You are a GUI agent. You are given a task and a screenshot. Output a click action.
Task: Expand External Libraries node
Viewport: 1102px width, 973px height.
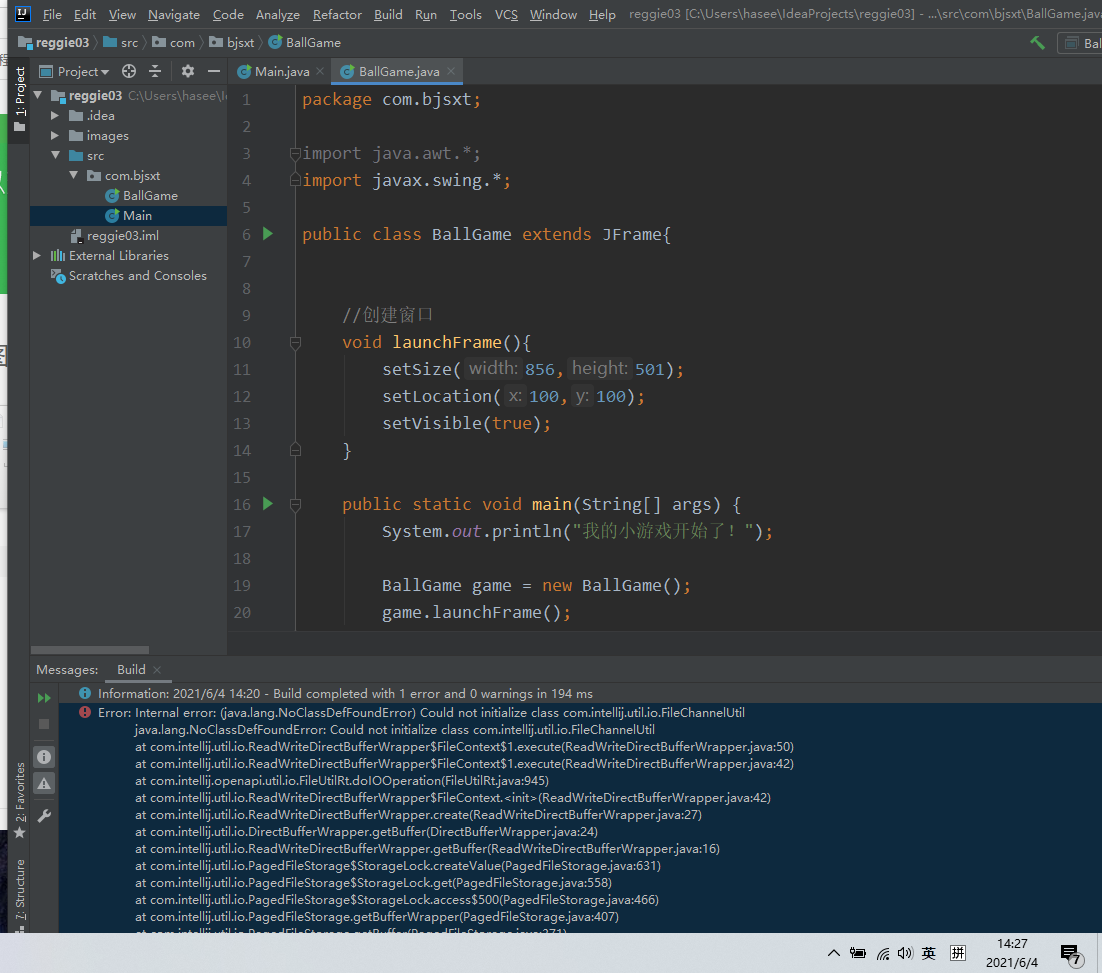(x=37, y=255)
